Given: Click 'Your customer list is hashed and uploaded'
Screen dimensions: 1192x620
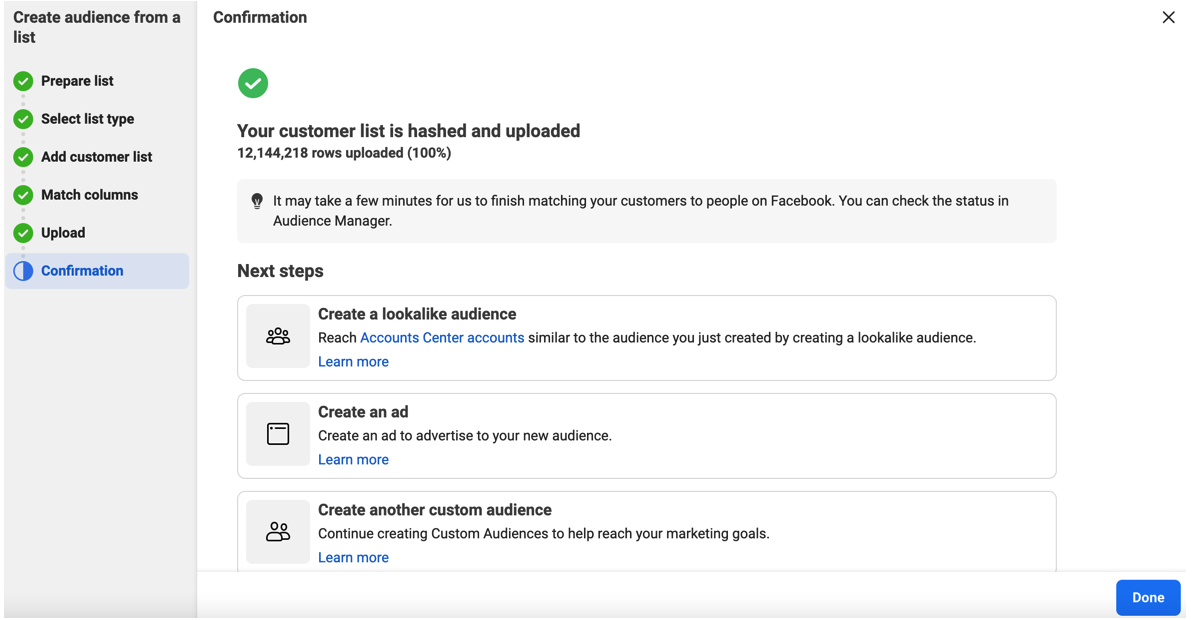Looking at the screenshot, I should click(x=408, y=131).
